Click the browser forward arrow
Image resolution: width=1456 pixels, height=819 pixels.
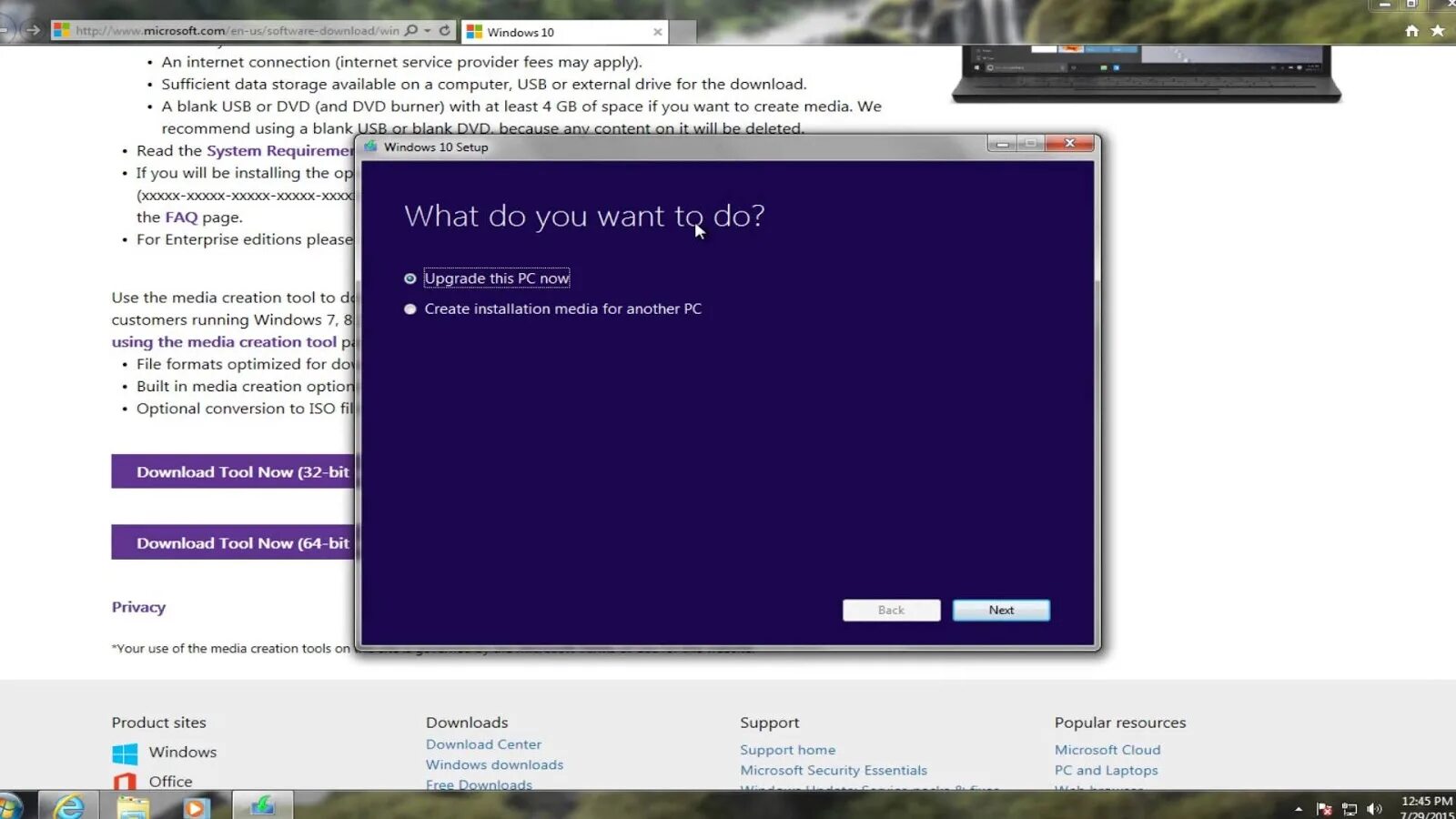coord(33,30)
